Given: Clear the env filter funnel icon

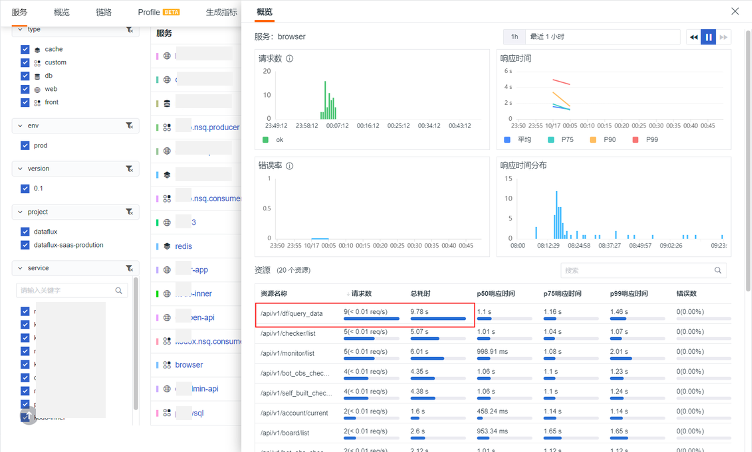Looking at the screenshot, I should [x=129, y=126].
